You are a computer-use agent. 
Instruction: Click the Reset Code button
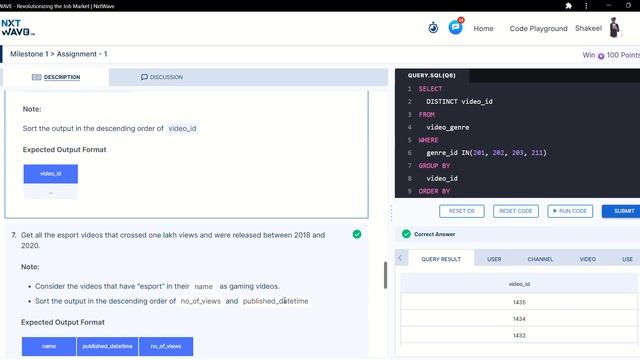point(516,211)
